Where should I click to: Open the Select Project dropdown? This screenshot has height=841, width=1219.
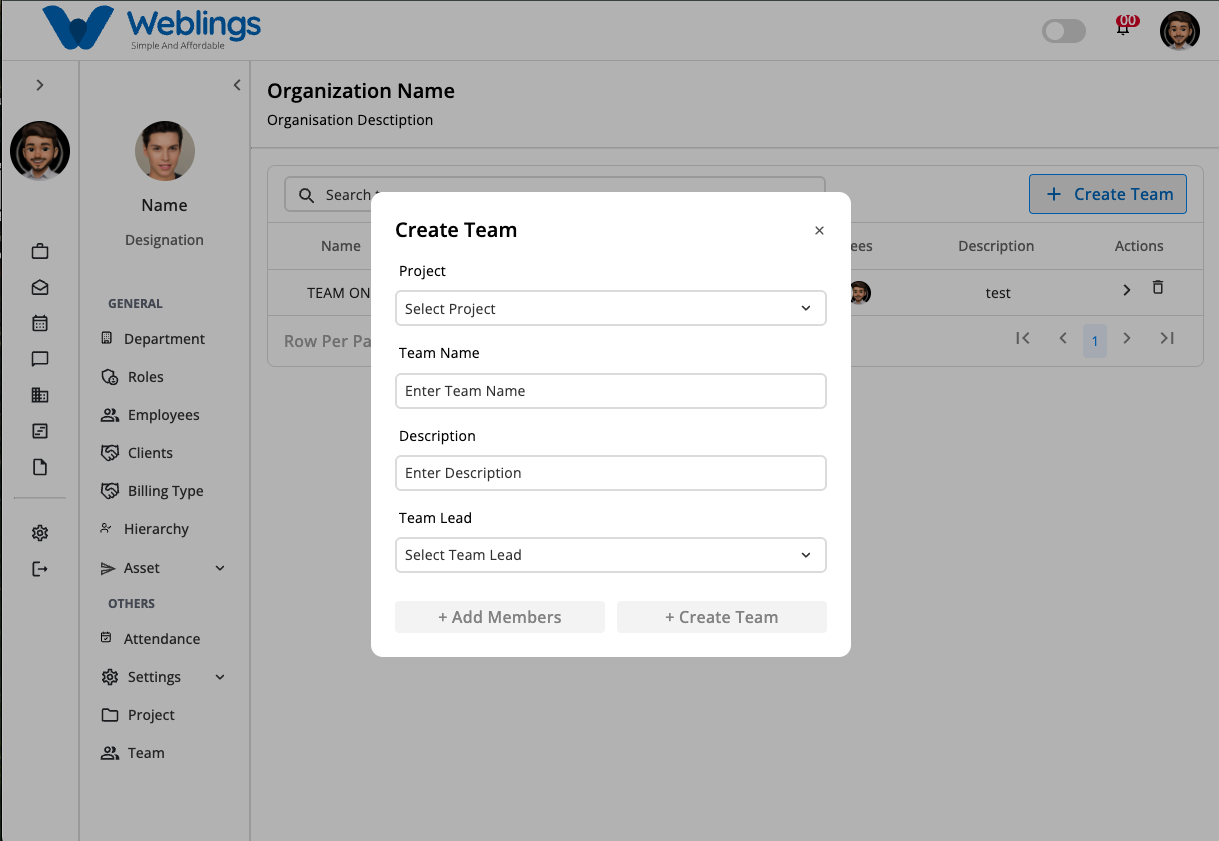611,308
